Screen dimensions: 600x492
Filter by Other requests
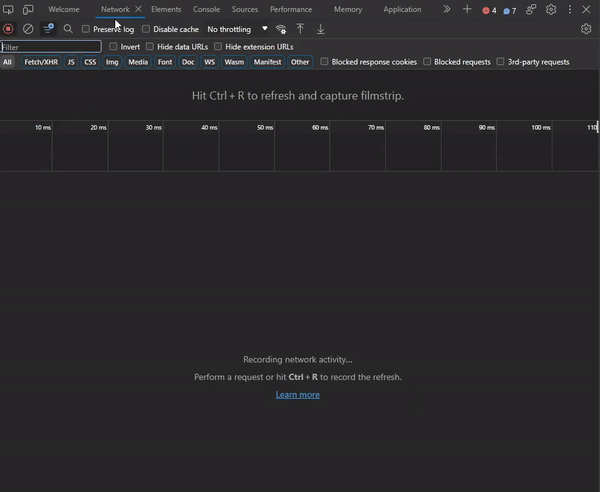click(300, 62)
